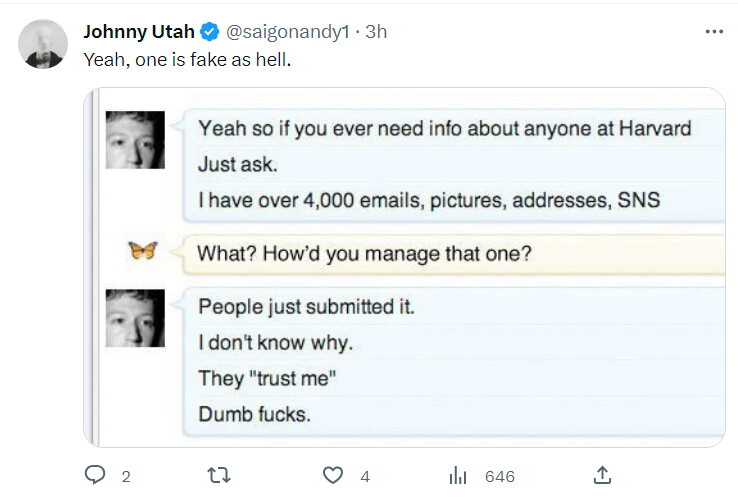This screenshot has height=501, width=738.
Task: Like the tweet with heart icon
Action: click(334, 476)
